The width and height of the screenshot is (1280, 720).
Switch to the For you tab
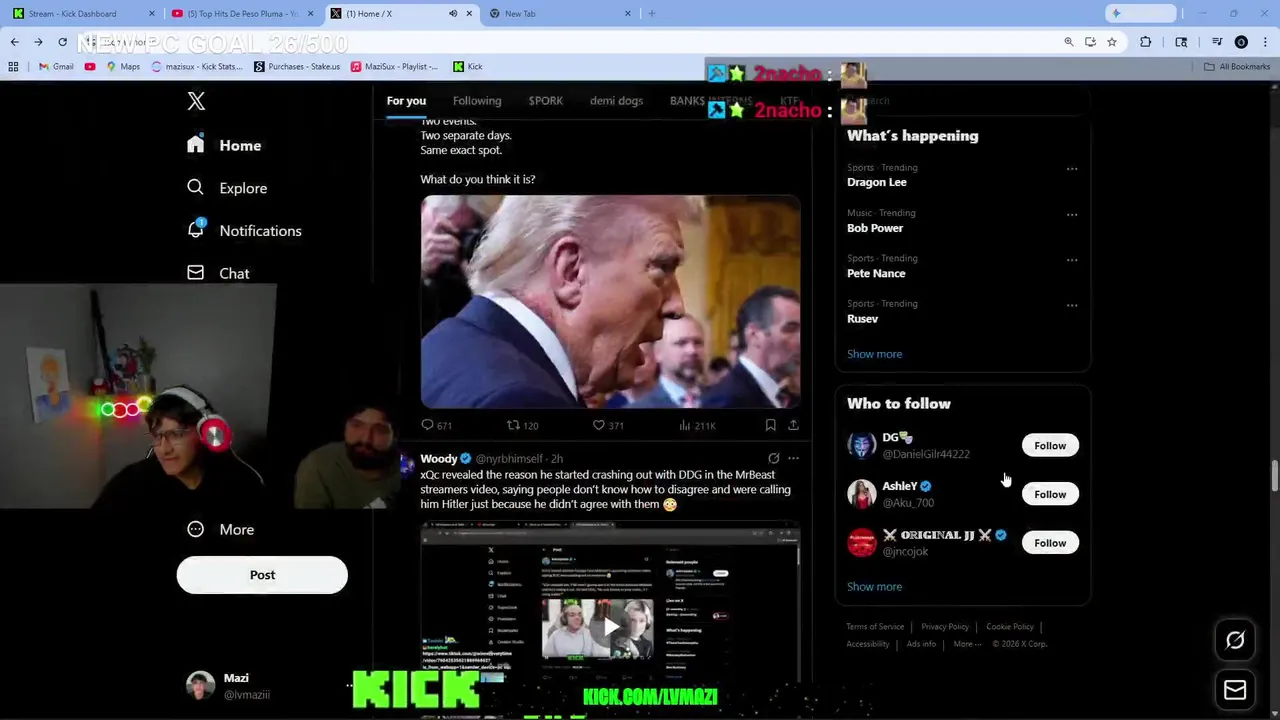coord(406,100)
